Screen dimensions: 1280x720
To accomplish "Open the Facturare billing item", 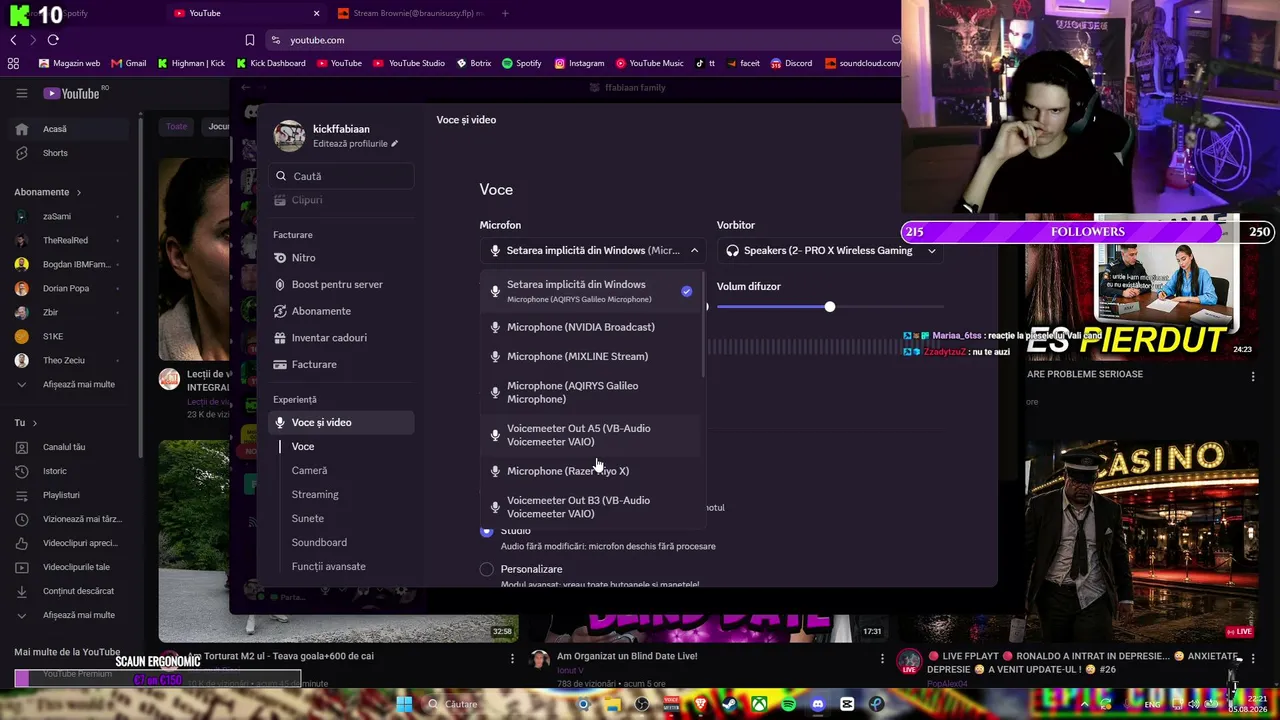I will point(343,364).
